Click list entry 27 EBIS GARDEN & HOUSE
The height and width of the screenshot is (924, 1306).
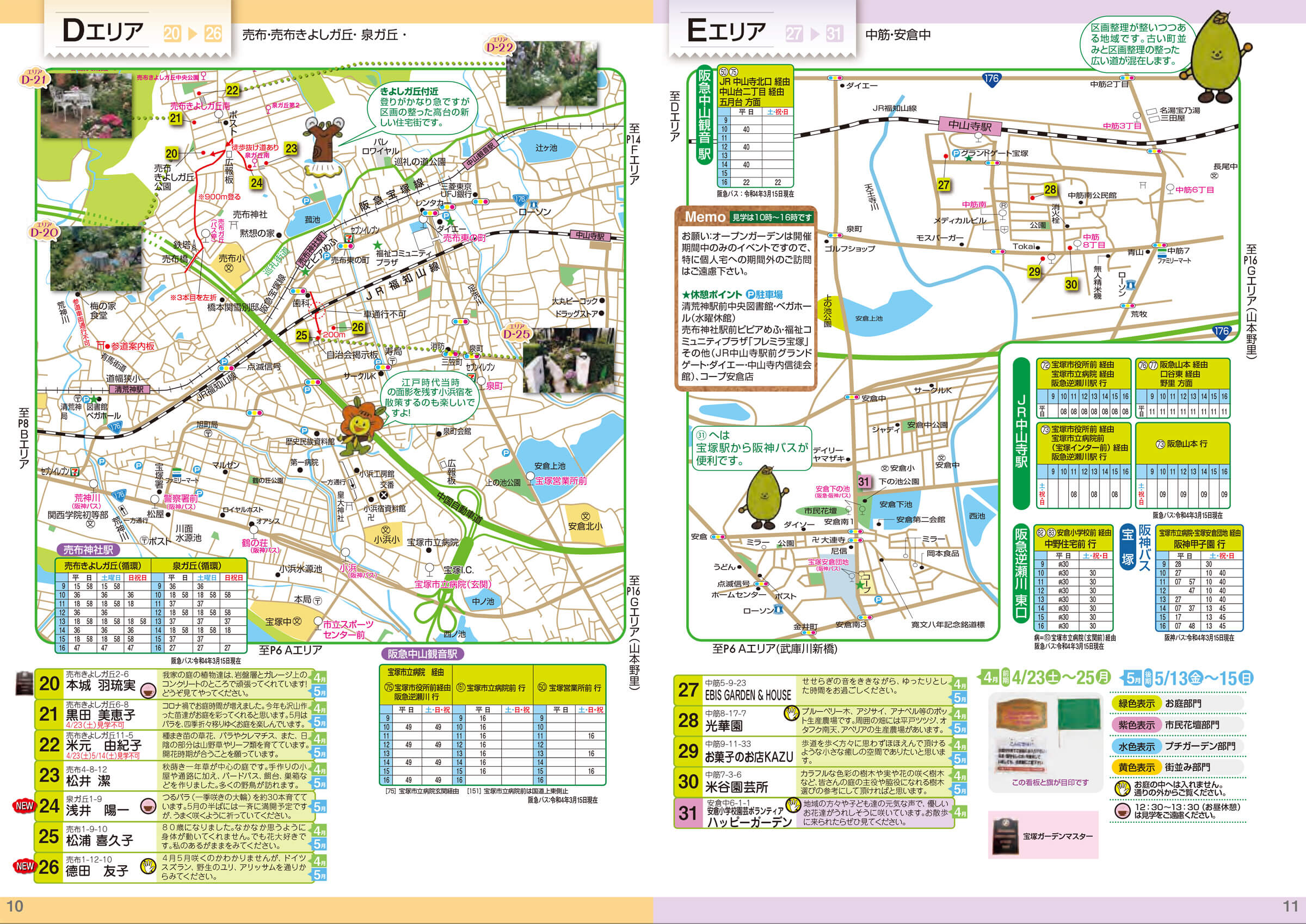[821, 691]
